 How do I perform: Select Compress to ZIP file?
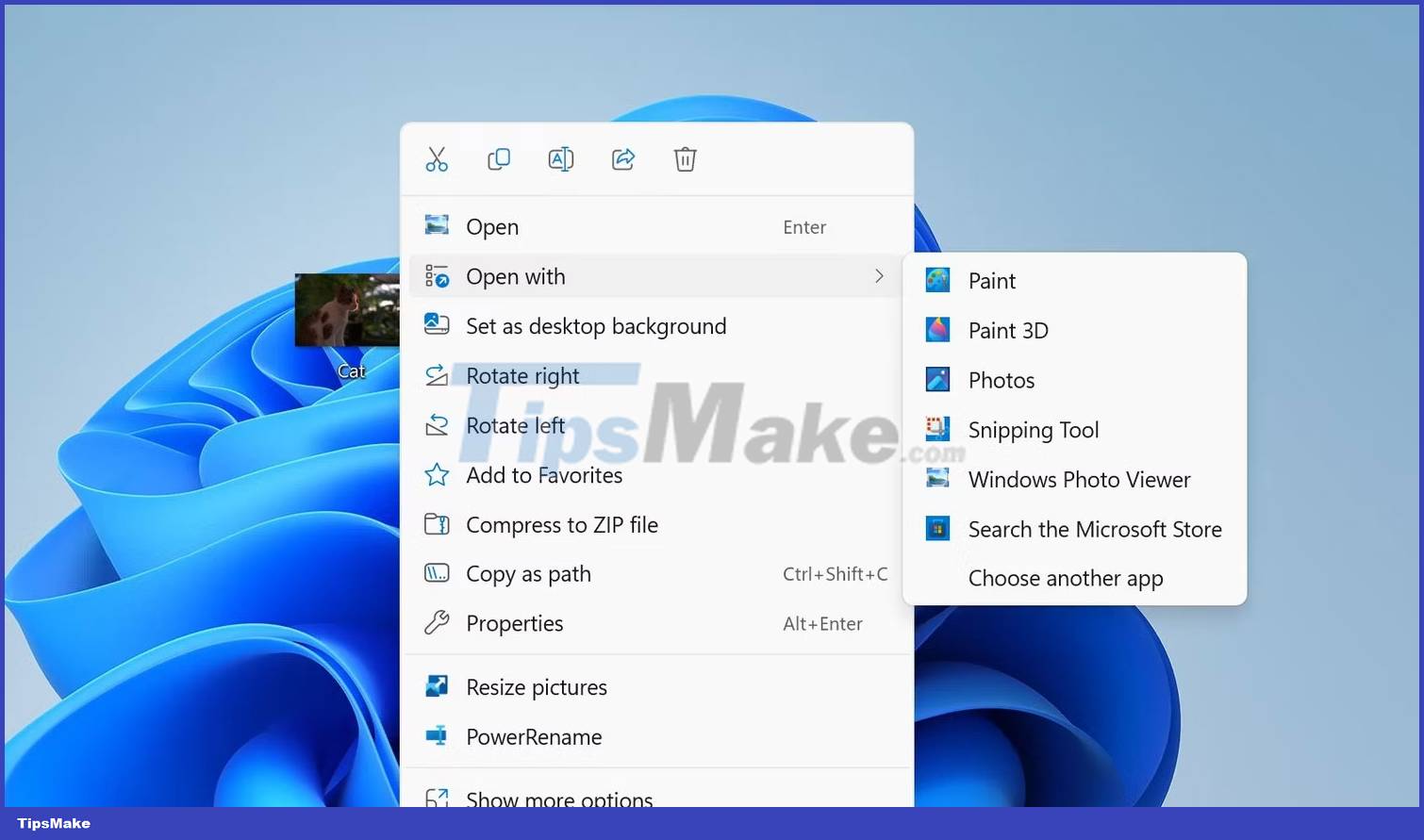pos(562,525)
